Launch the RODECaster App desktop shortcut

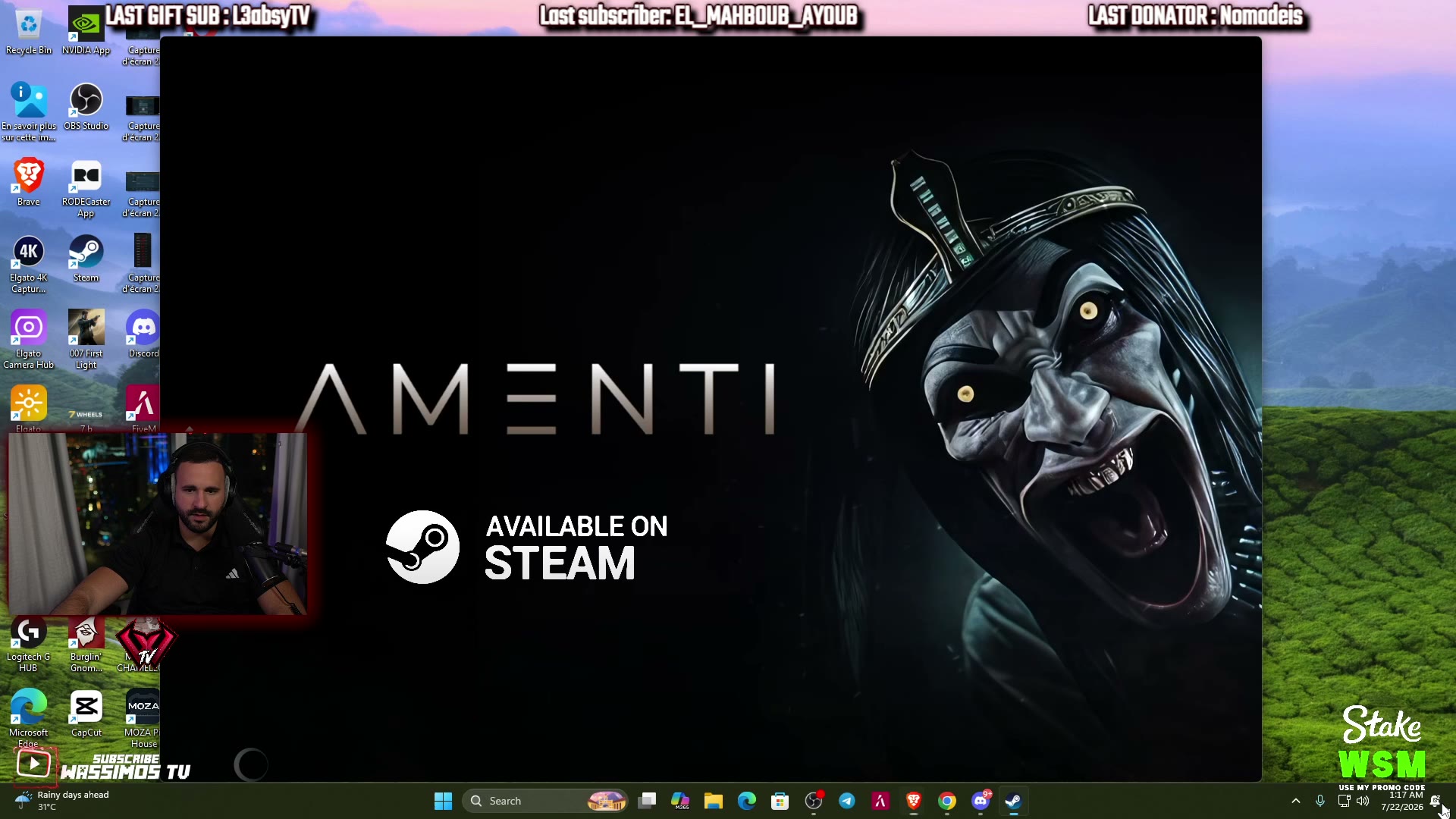tap(86, 189)
